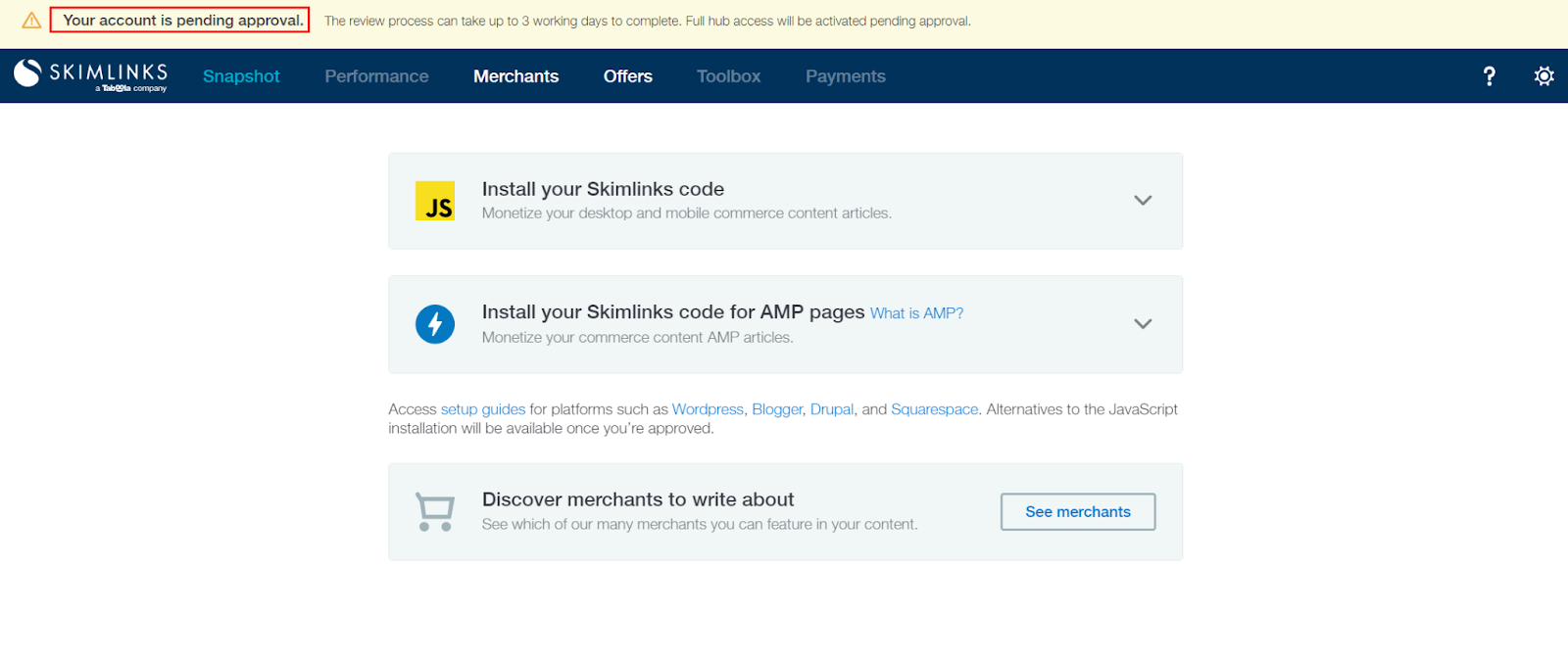Screen dimensions: 1568x664
Task: Open the What is AMP? link
Action: [916, 313]
